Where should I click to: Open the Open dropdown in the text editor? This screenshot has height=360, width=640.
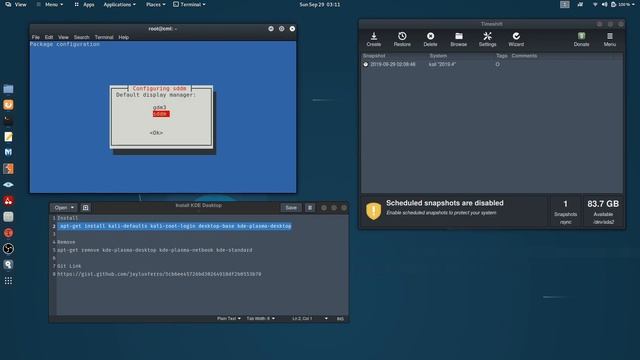point(64,208)
